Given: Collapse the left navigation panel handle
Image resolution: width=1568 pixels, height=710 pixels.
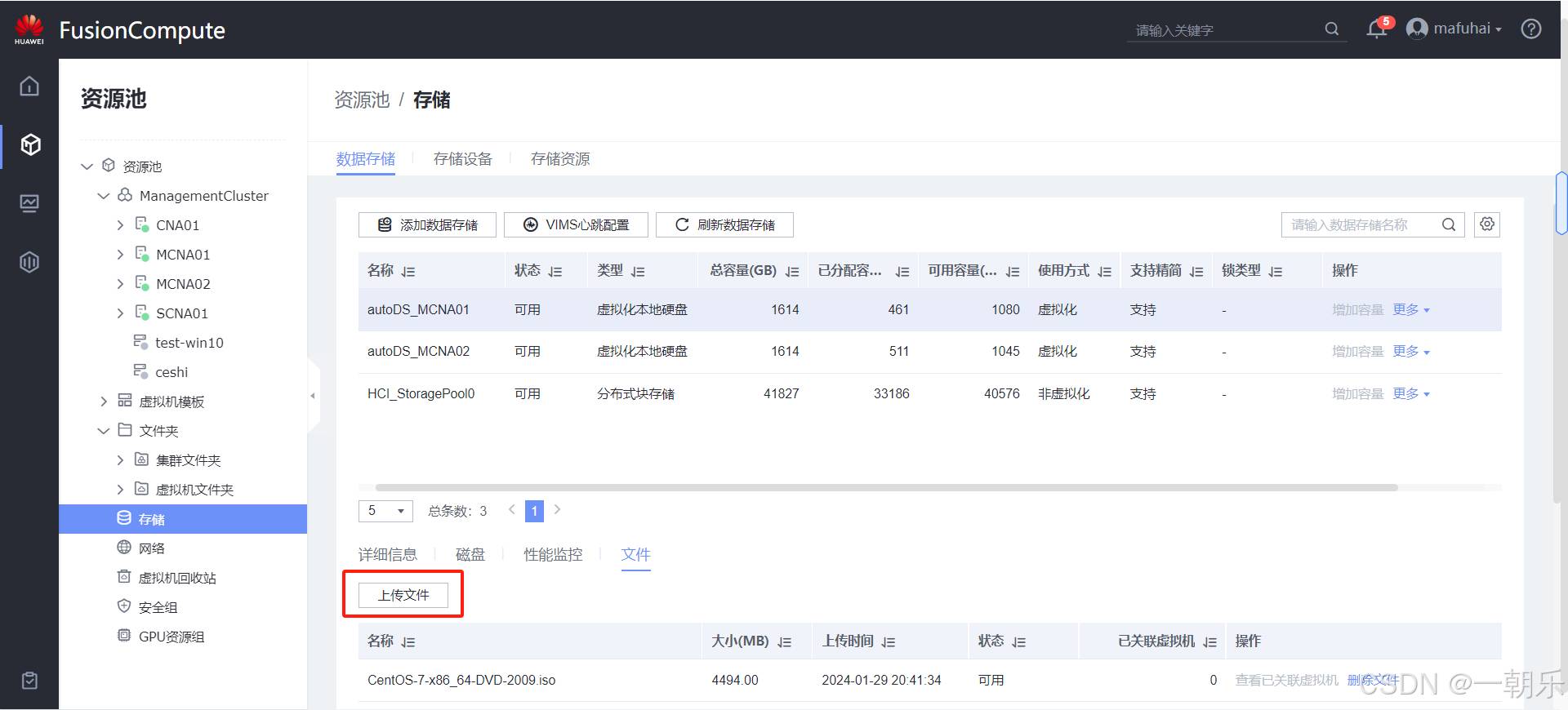Looking at the screenshot, I should (x=313, y=396).
